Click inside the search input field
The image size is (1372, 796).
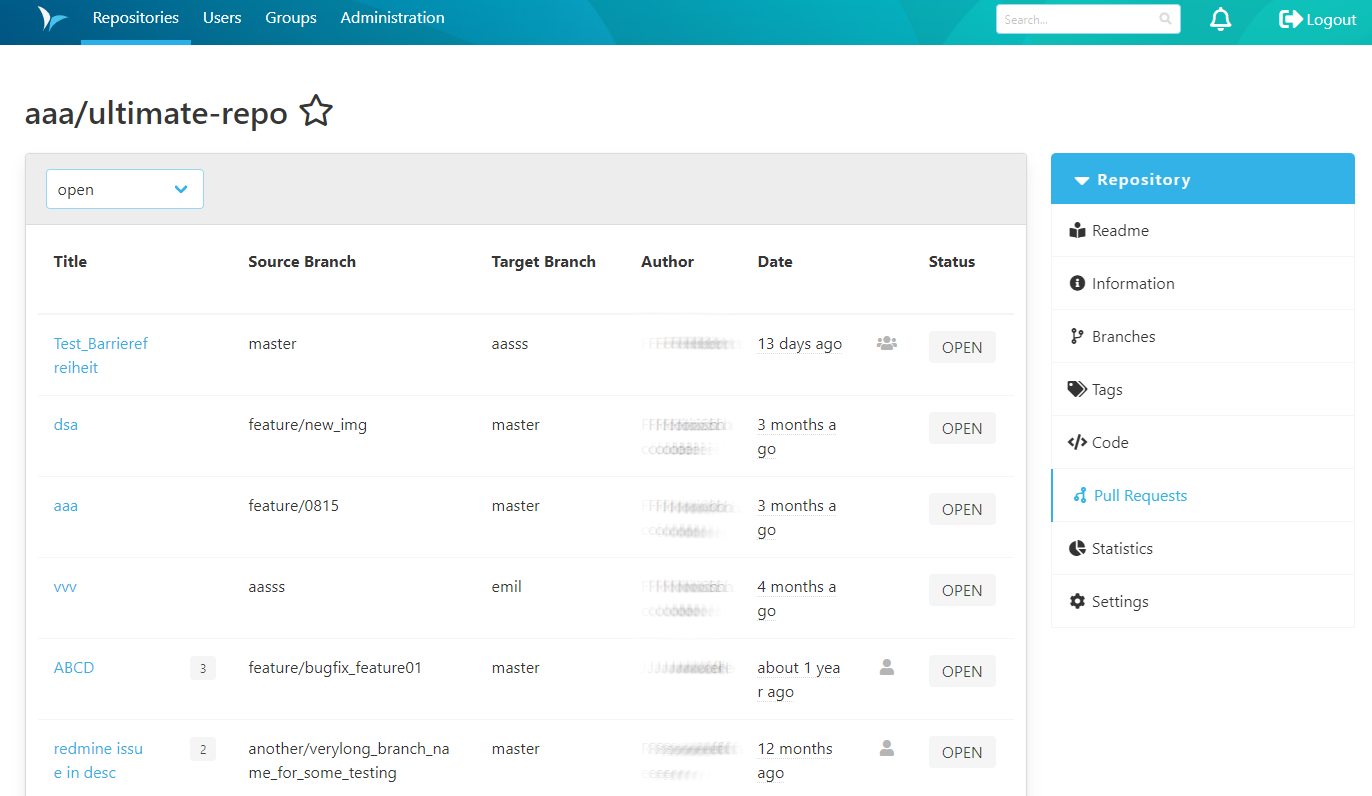click(x=1070, y=18)
